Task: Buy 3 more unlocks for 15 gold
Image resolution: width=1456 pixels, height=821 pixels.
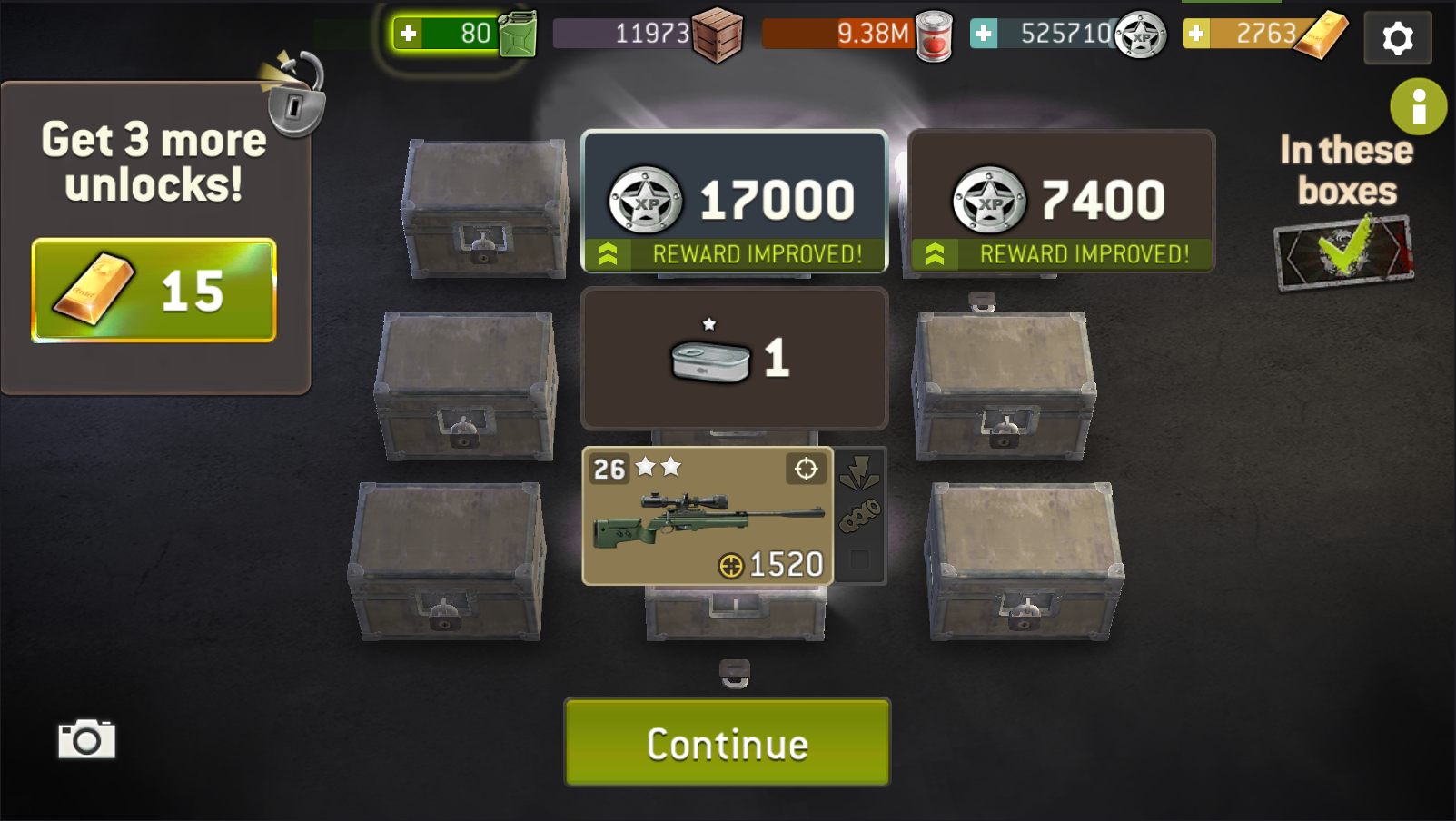Action: 154,291
